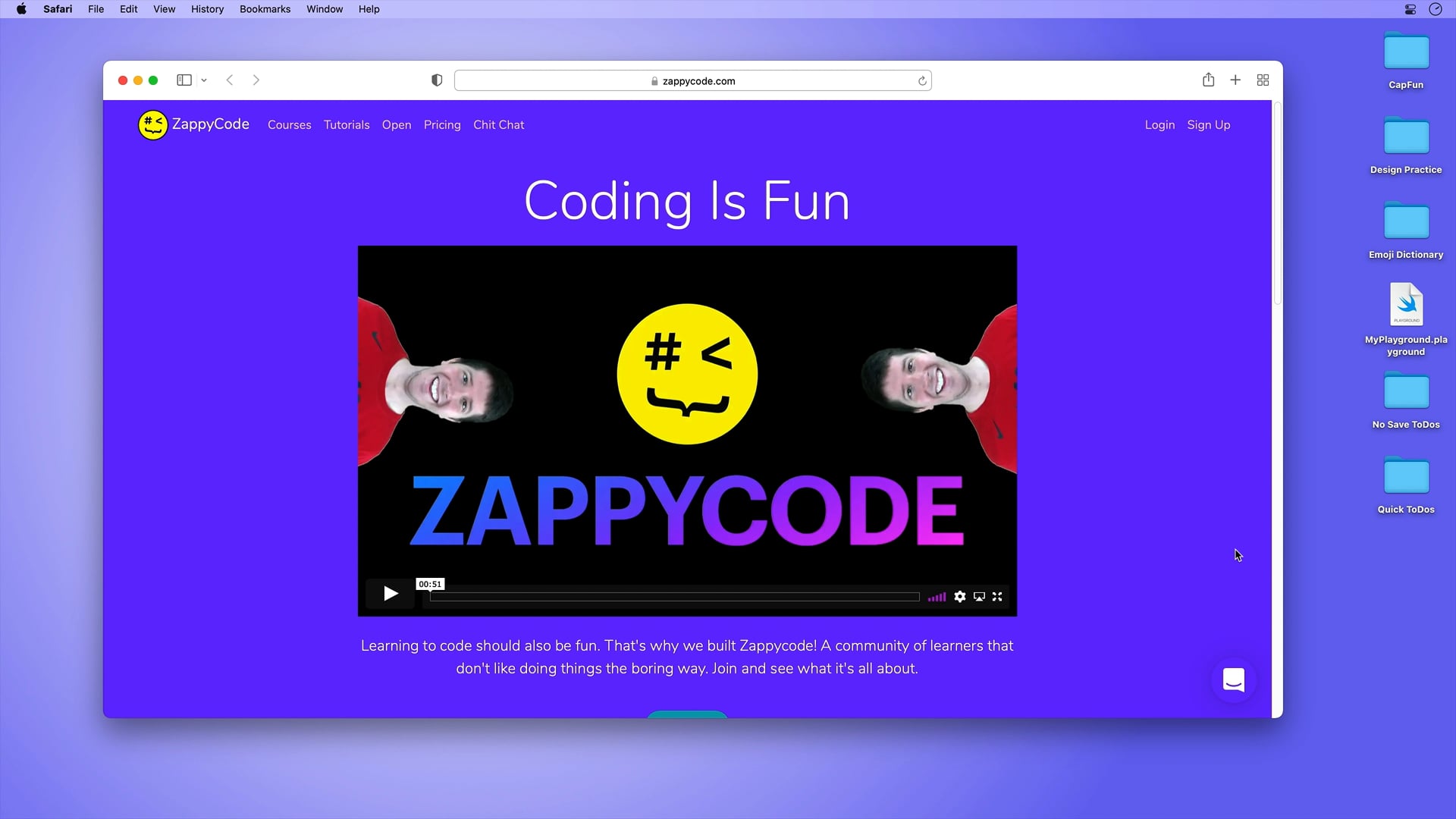Open the History menu
The height and width of the screenshot is (819, 1456).
pyautogui.click(x=207, y=9)
